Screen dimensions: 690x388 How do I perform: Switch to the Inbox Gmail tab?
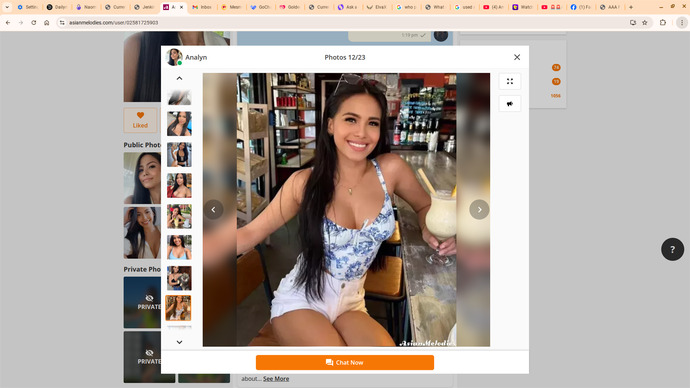tap(202, 7)
